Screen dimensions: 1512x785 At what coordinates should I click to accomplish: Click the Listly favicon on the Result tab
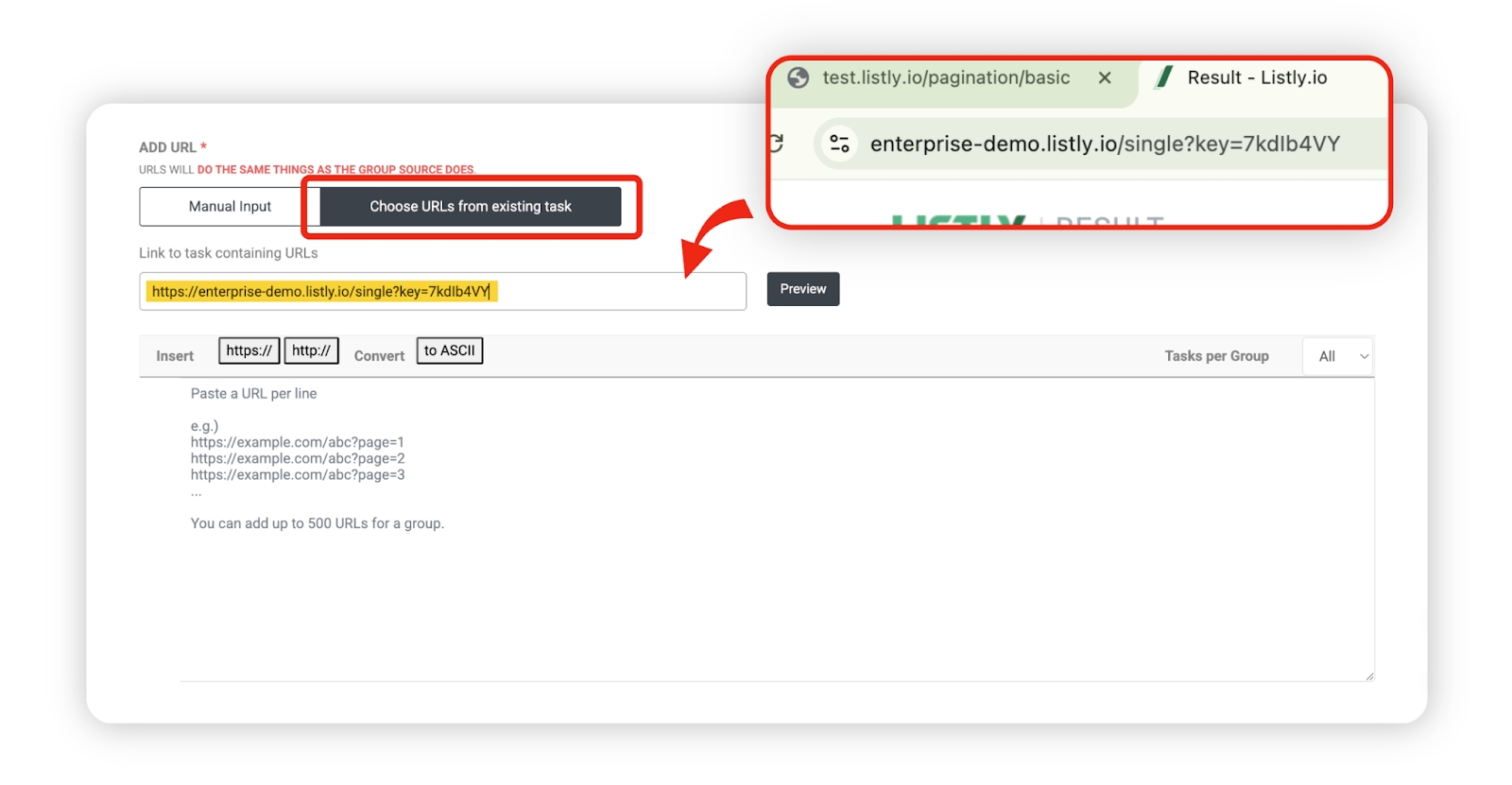(1165, 77)
